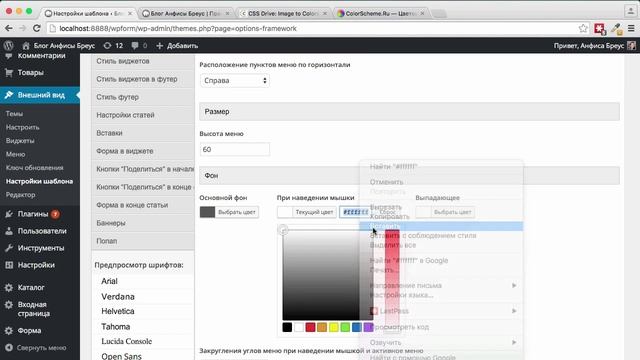Image resolution: width=640 pixels, height=360 pixels.
Task: Click Добавить plus in admin bar
Action: coord(177,46)
